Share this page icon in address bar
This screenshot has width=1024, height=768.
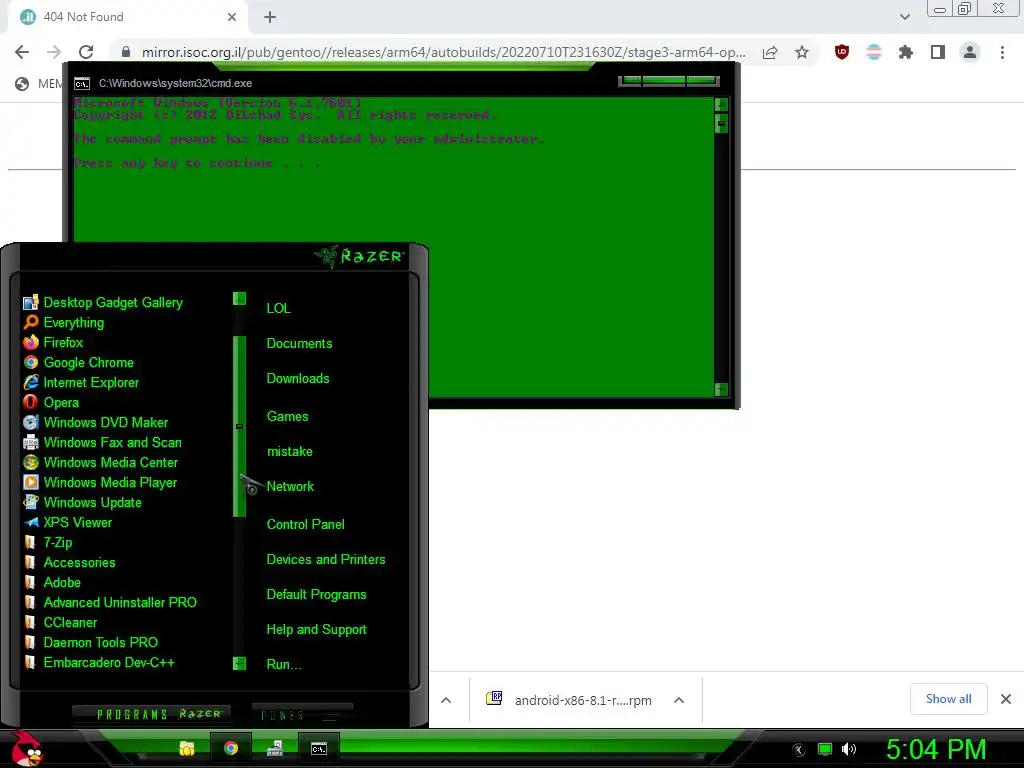tap(770, 52)
